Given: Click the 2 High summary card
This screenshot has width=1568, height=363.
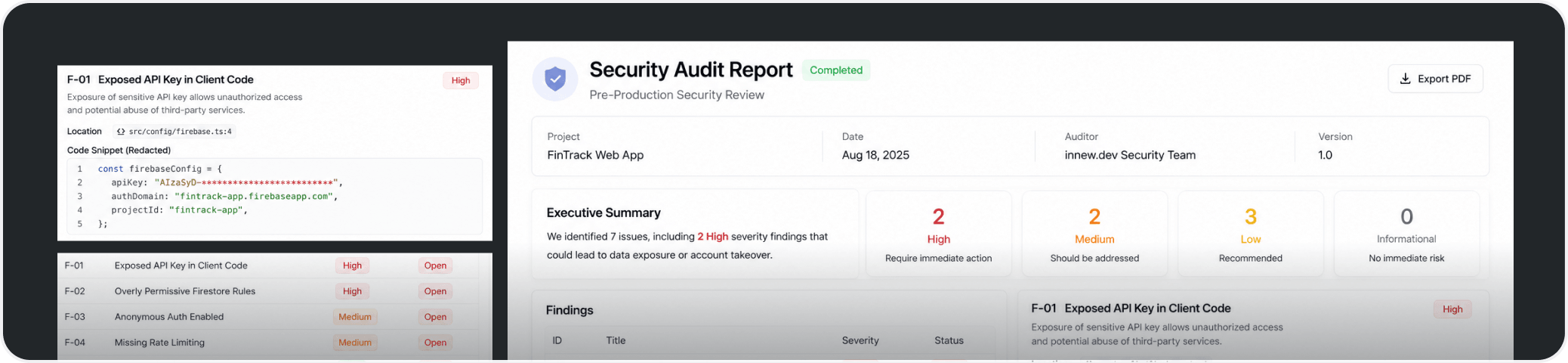Looking at the screenshot, I should point(939,234).
